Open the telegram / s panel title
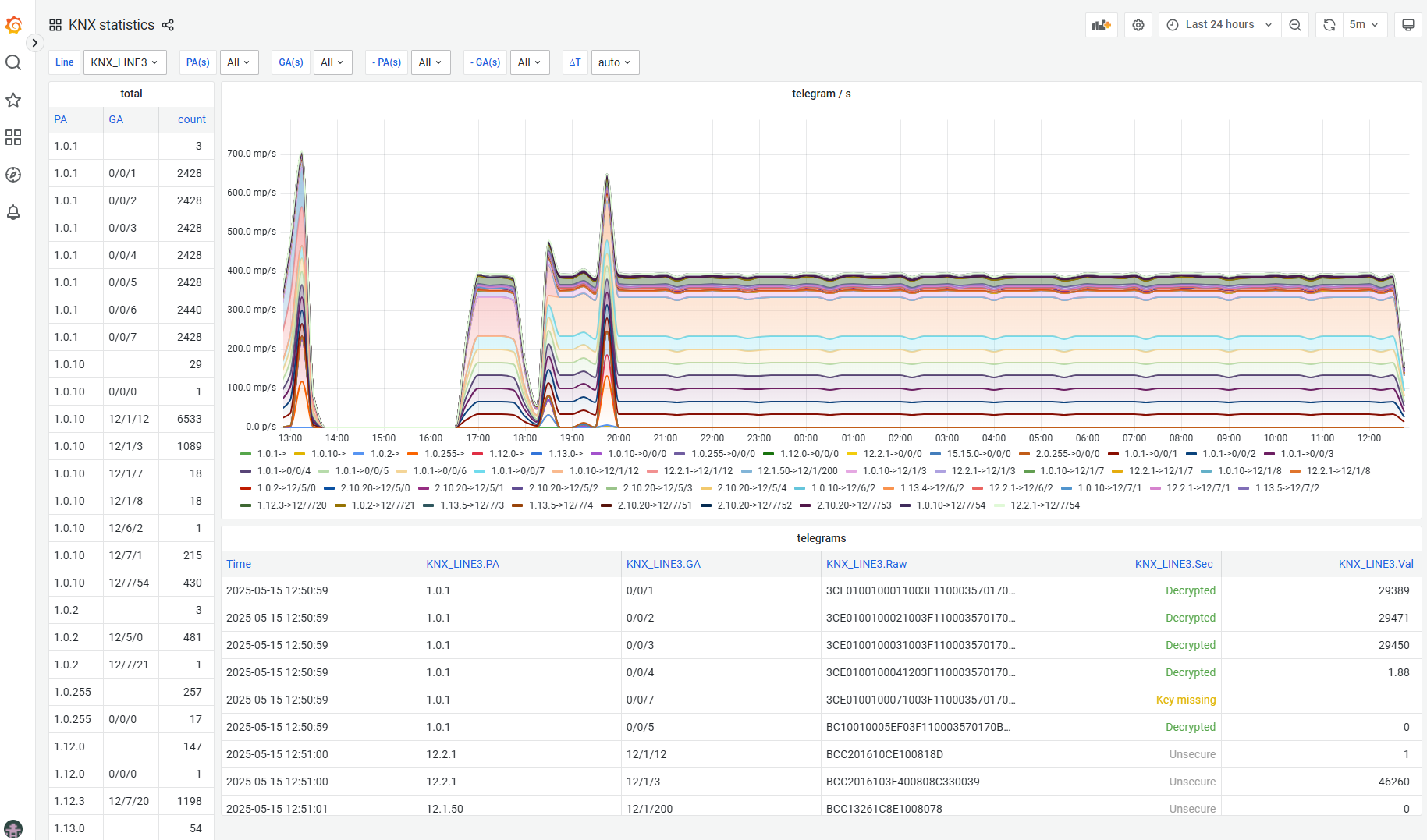This screenshot has width=1427, height=840. [x=822, y=94]
